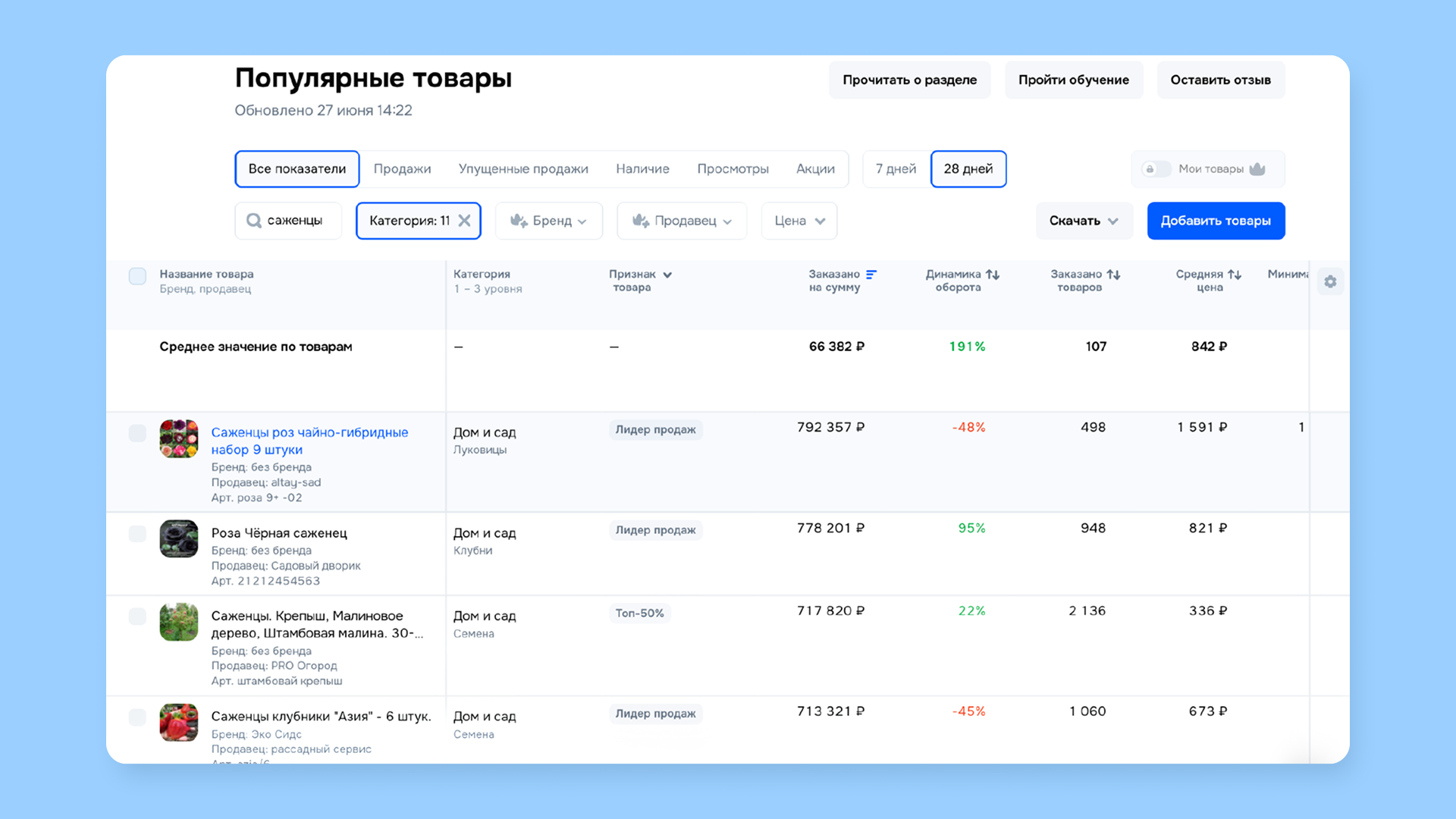Open column settings via the gear icon
The image size is (1456, 819).
(x=1330, y=281)
